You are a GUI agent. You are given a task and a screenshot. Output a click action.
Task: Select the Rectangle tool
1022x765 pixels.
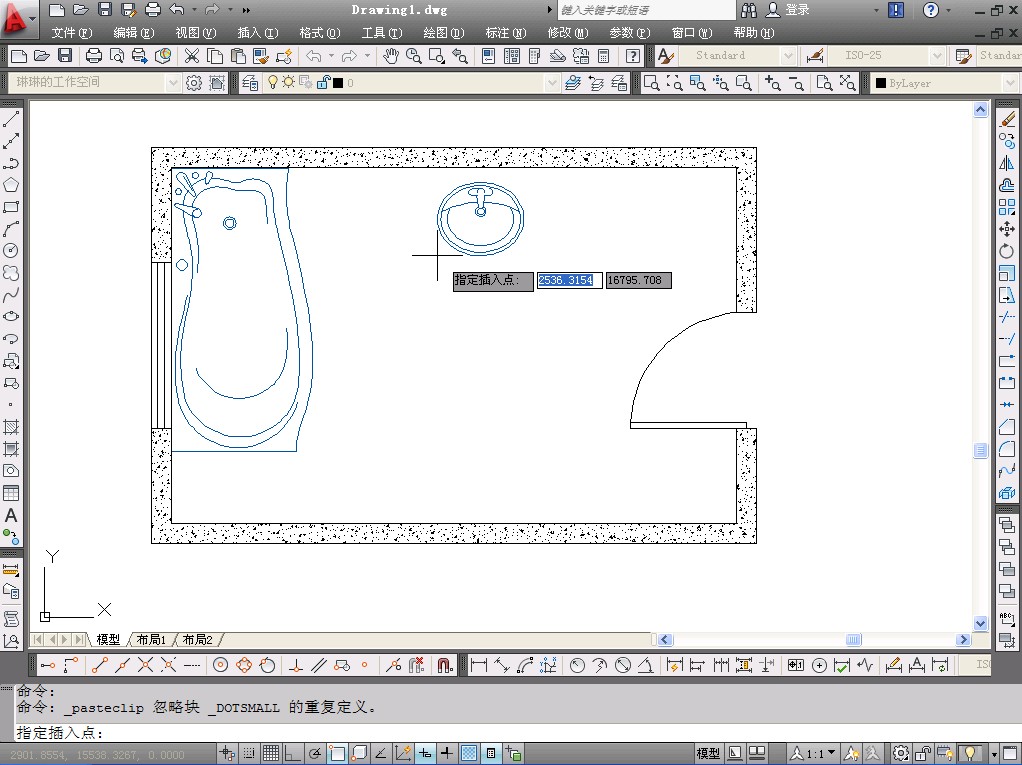pos(11,207)
